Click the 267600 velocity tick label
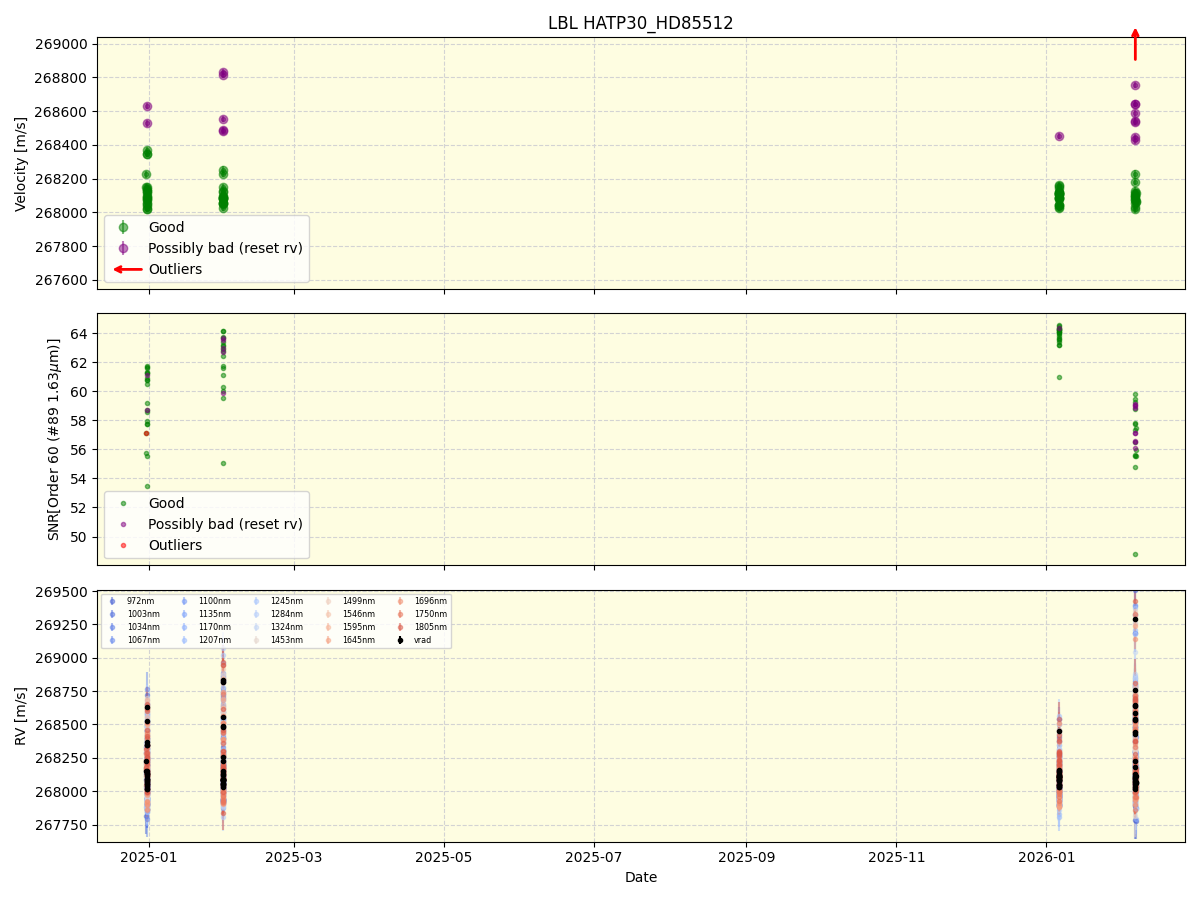The height and width of the screenshot is (900, 1200). [x=61, y=280]
